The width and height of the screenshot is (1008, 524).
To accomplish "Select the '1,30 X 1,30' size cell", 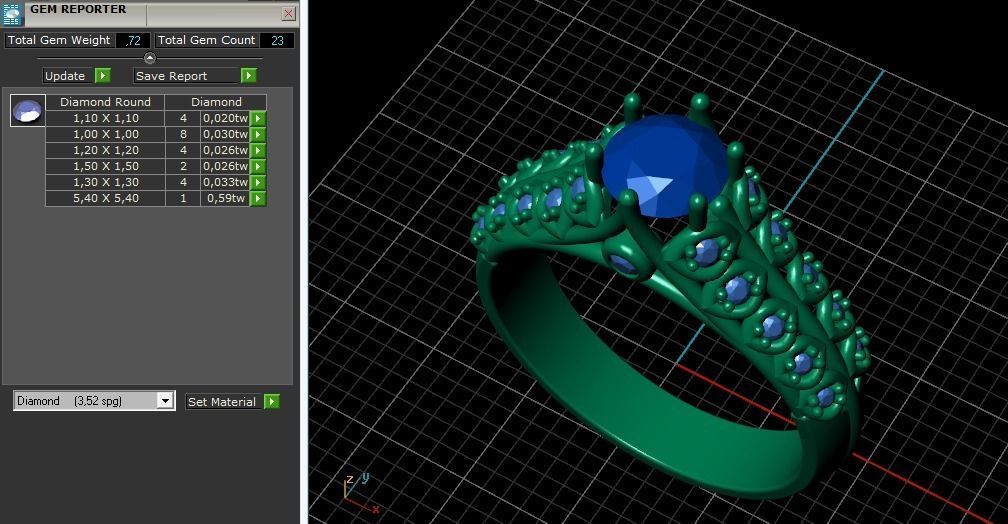I will point(105,183).
